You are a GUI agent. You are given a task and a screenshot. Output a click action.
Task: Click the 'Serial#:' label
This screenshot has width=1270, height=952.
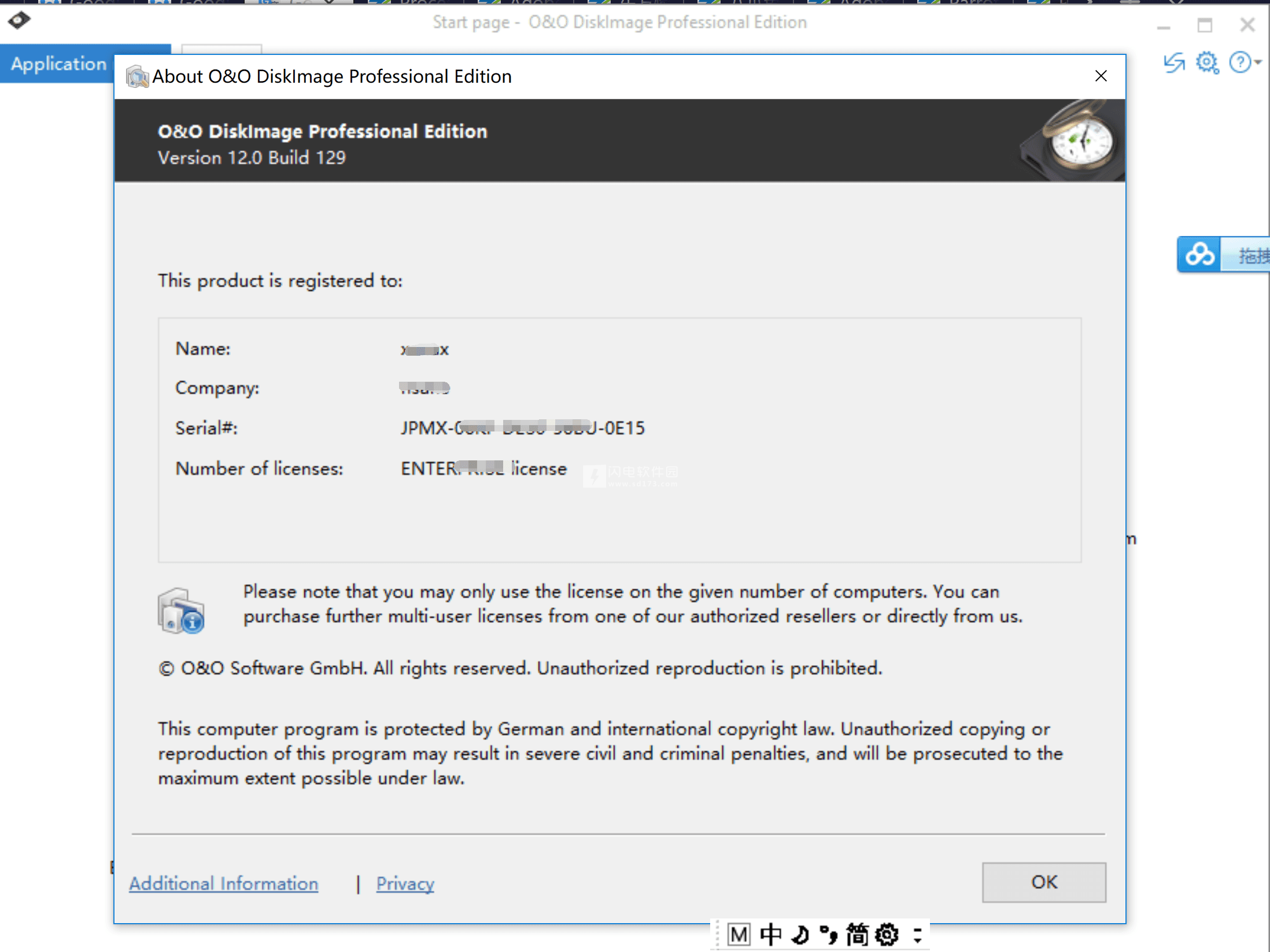pyautogui.click(x=206, y=428)
